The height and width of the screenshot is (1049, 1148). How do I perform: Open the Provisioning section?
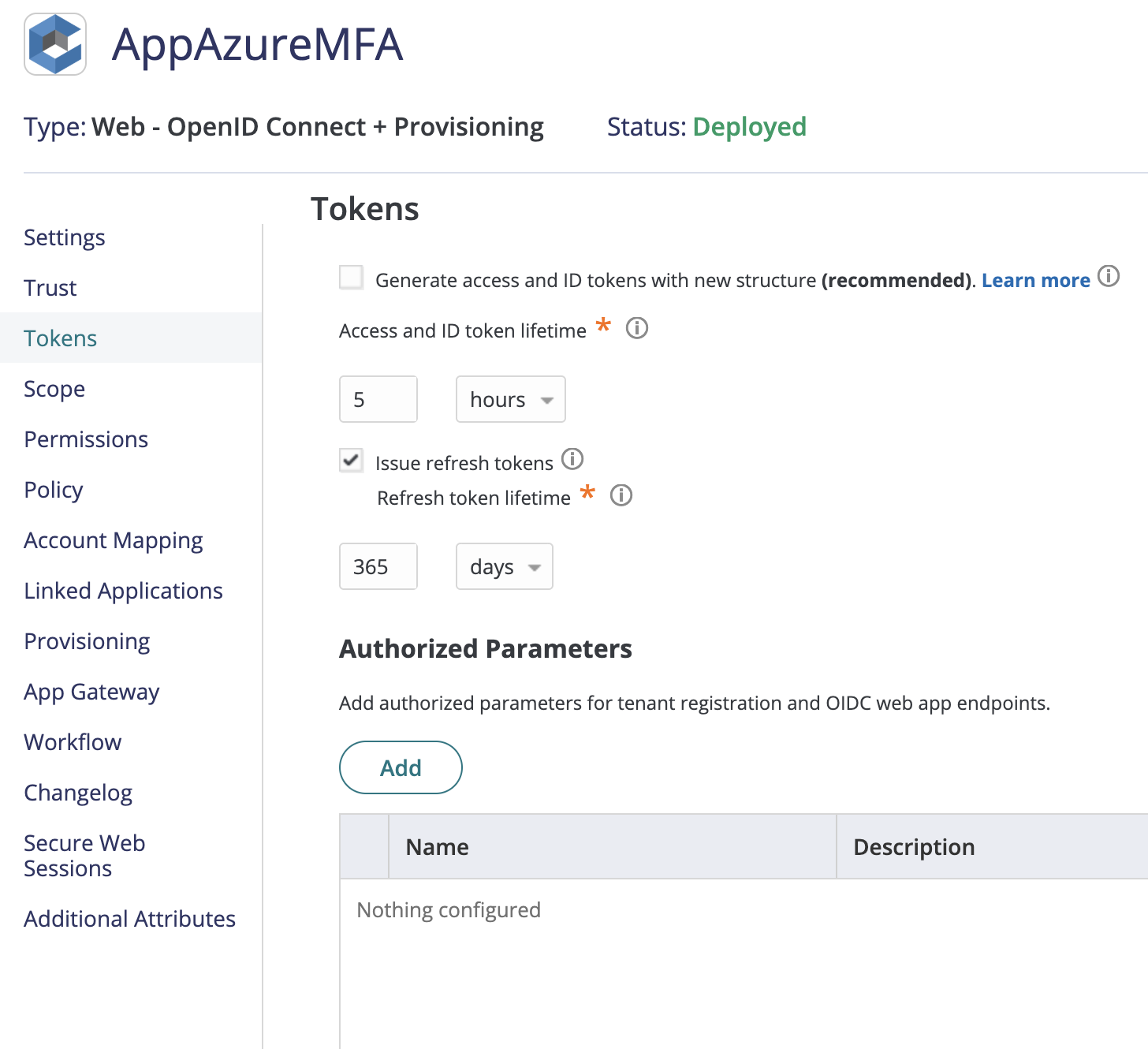(87, 640)
